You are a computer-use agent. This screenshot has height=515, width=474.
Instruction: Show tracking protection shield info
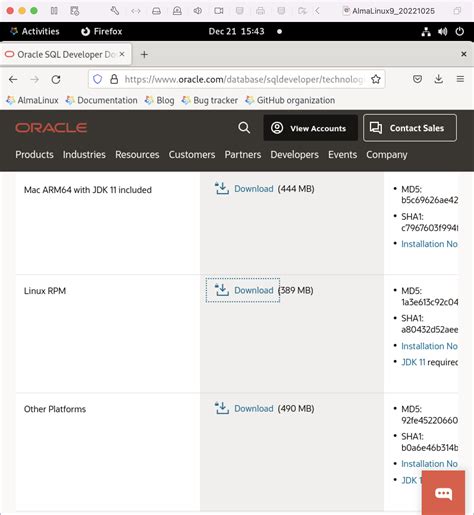point(97,79)
